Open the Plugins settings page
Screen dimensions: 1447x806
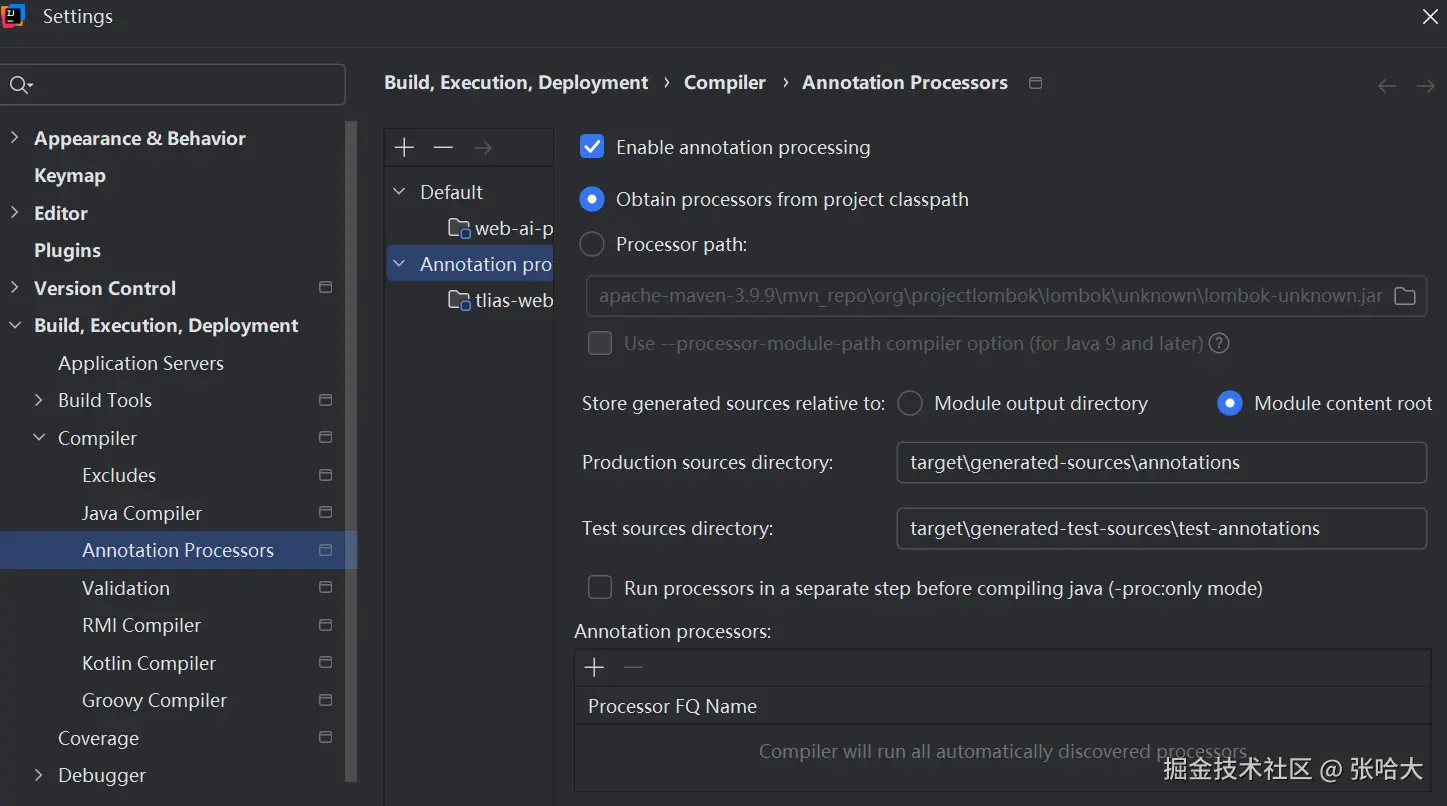click(x=67, y=250)
